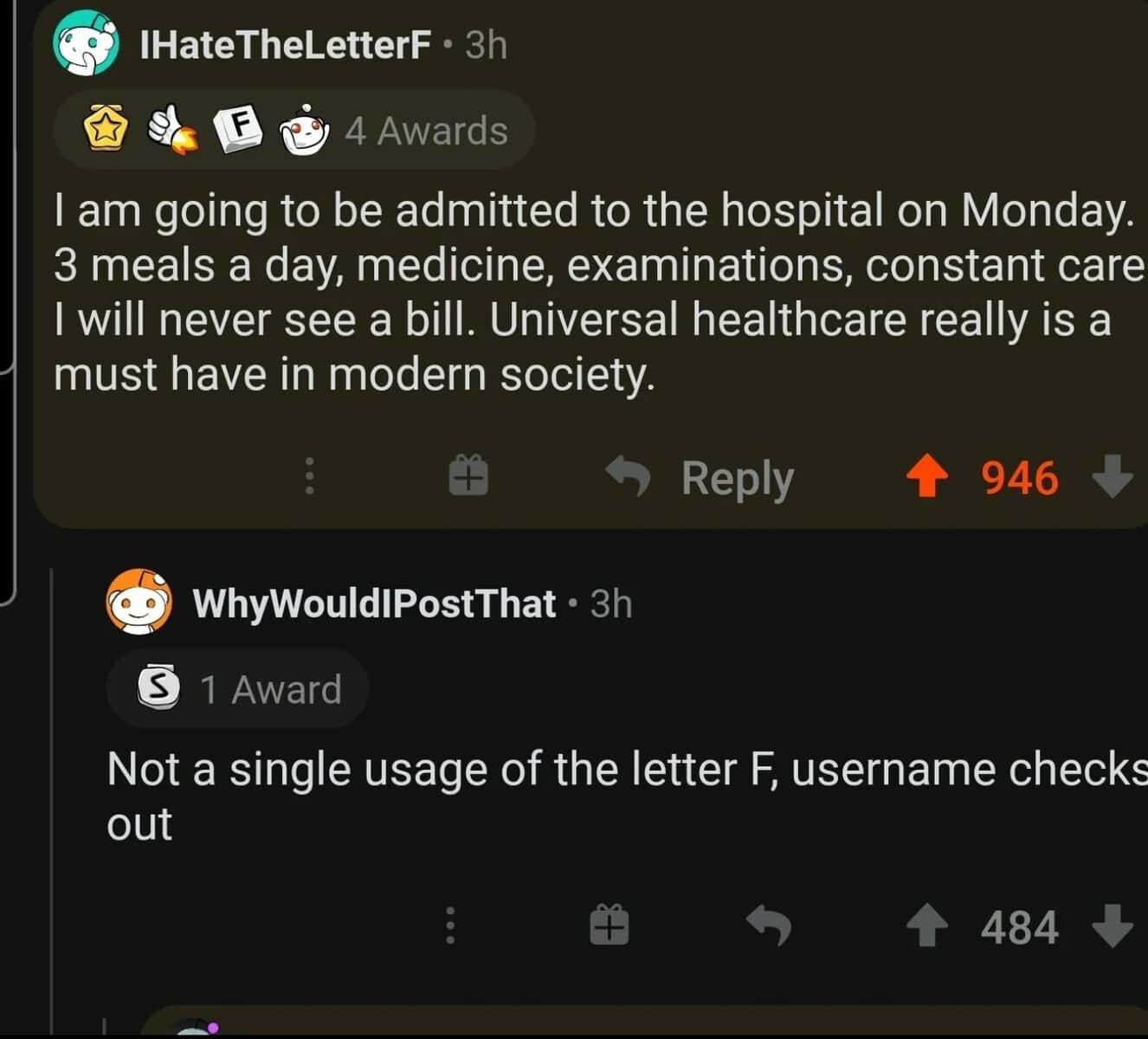Open WhyWouldIPostThat's profile from the username
Image resolution: width=1148 pixels, height=1039 pixels.
click(x=372, y=603)
